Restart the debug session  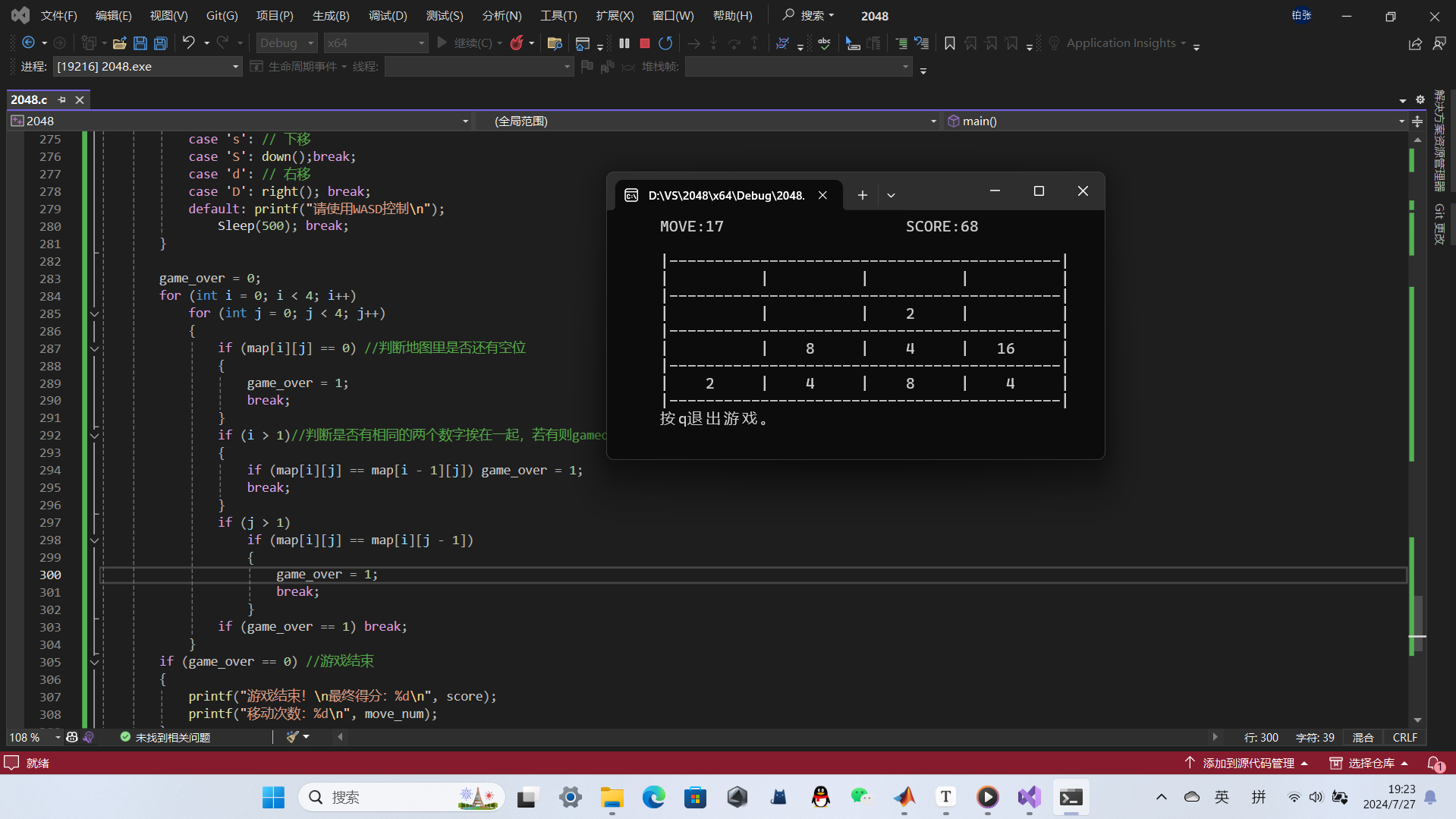(665, 43)
